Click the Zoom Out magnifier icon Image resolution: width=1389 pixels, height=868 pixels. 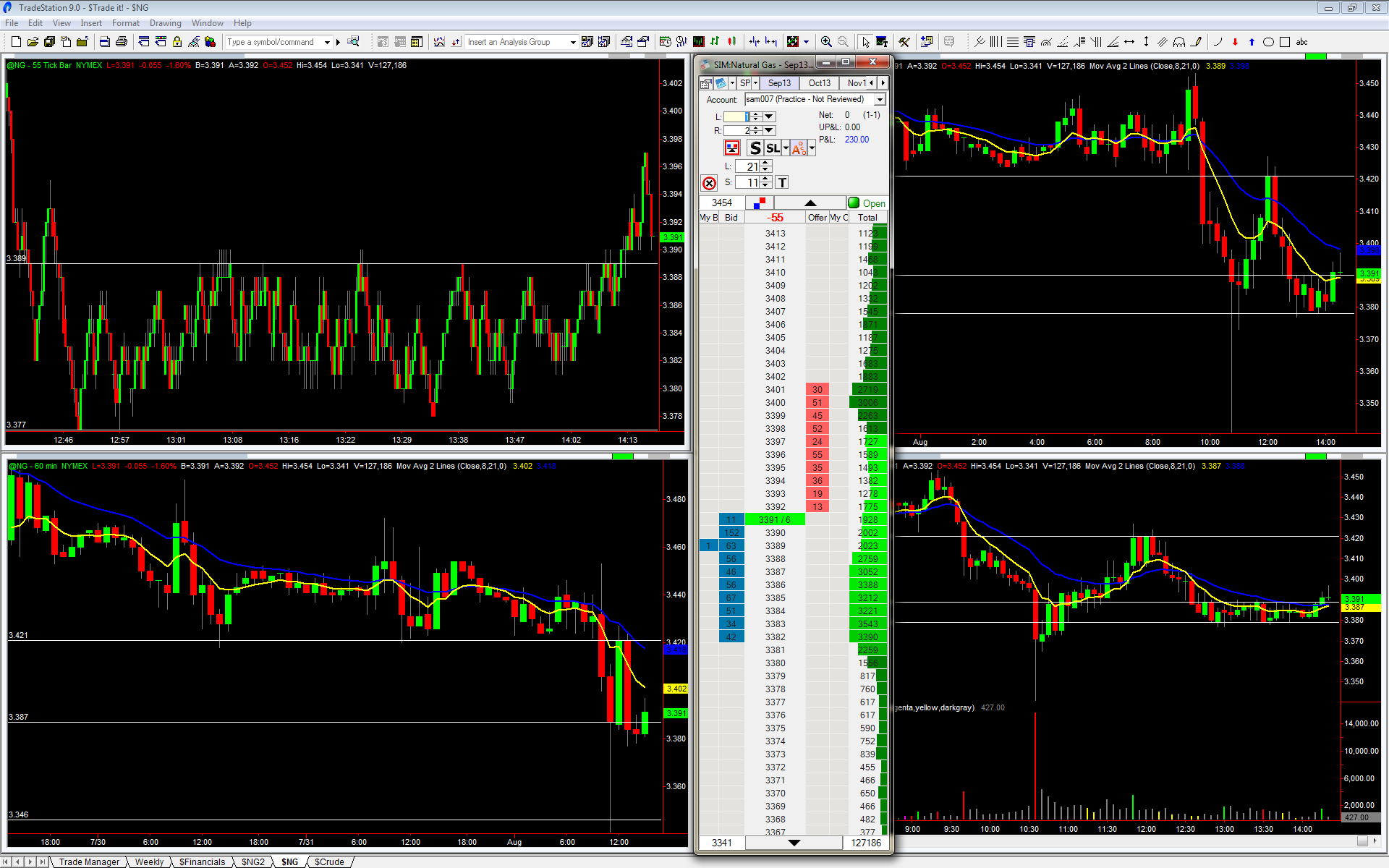click(843, 42)
